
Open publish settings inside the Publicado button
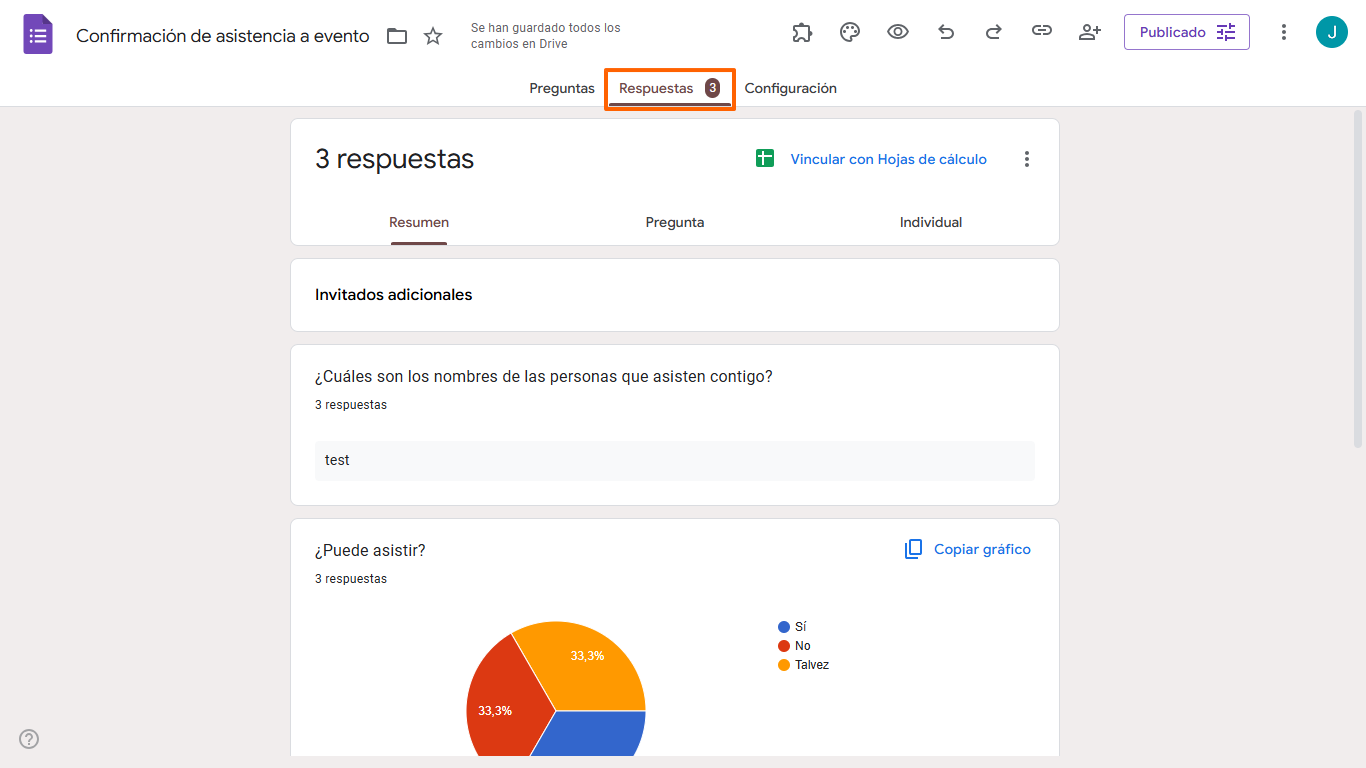1226,31
